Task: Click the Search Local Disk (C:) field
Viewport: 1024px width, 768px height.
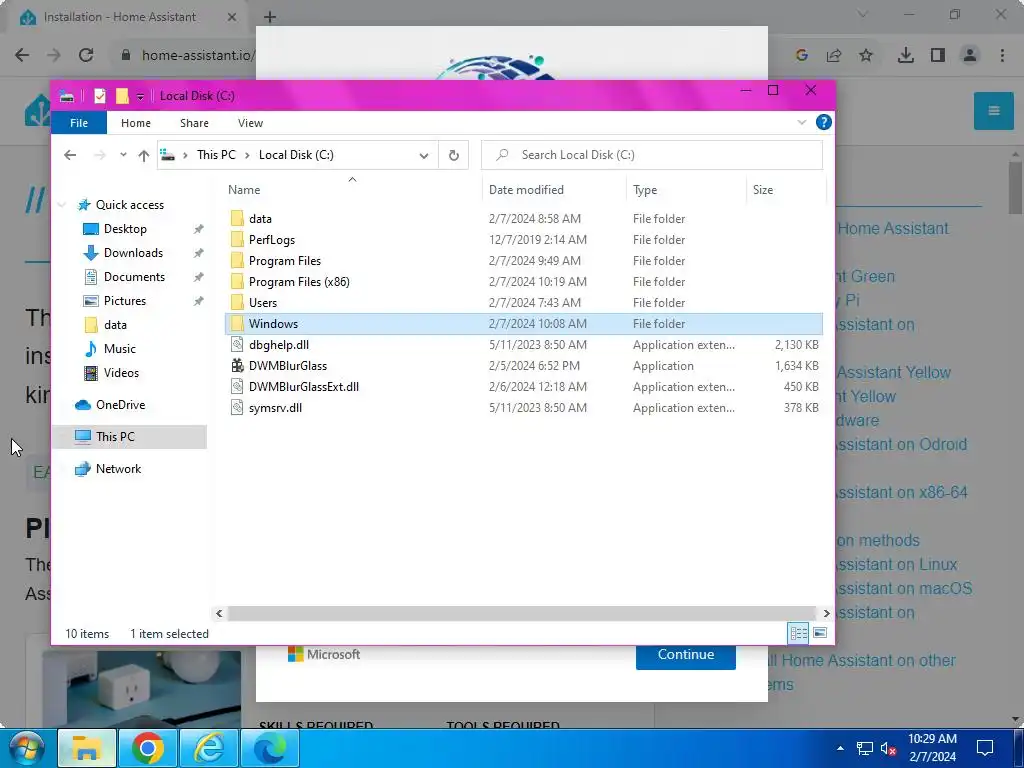Action: pyautogui.click(x=652, y=155)
